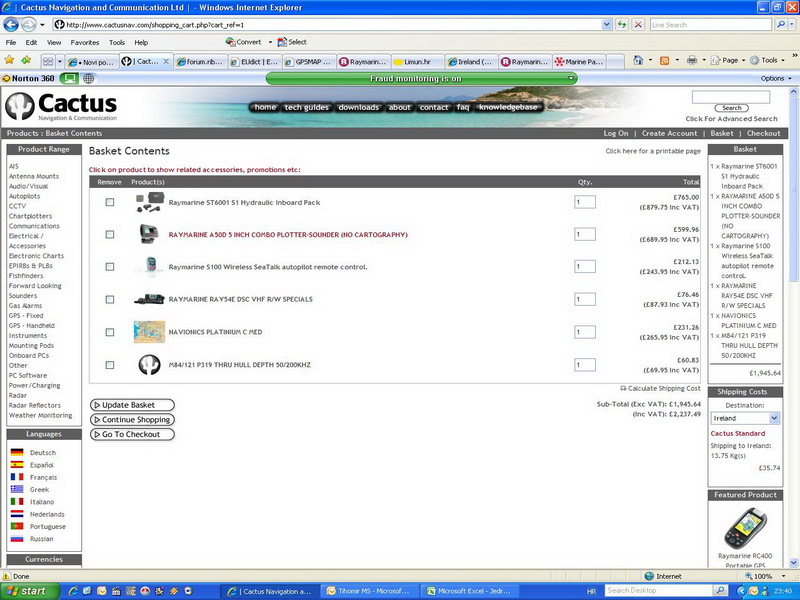The width and height of the screenshot is (800, 600).
Task: Click the Cactus site search input field
Action: tap(731, 97)
